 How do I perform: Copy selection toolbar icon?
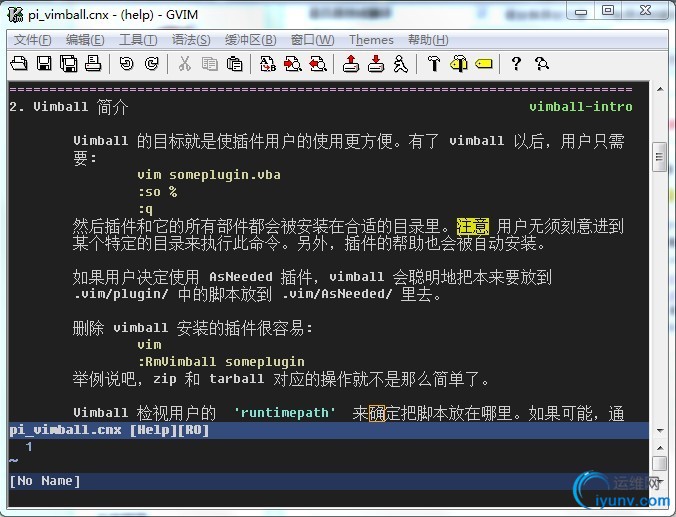coord(210,64)
